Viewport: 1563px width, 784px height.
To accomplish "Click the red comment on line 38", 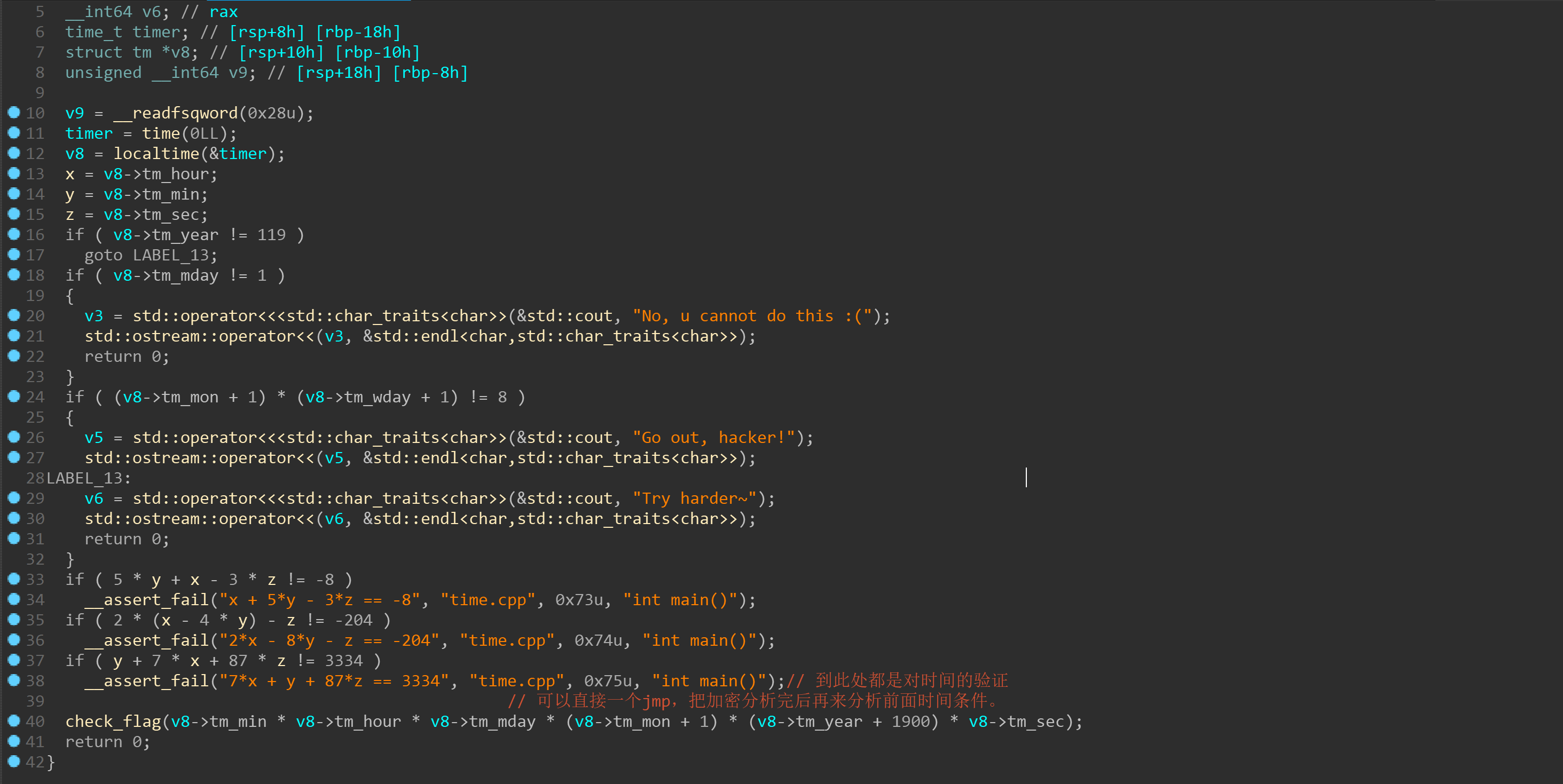I will (898, 681).
